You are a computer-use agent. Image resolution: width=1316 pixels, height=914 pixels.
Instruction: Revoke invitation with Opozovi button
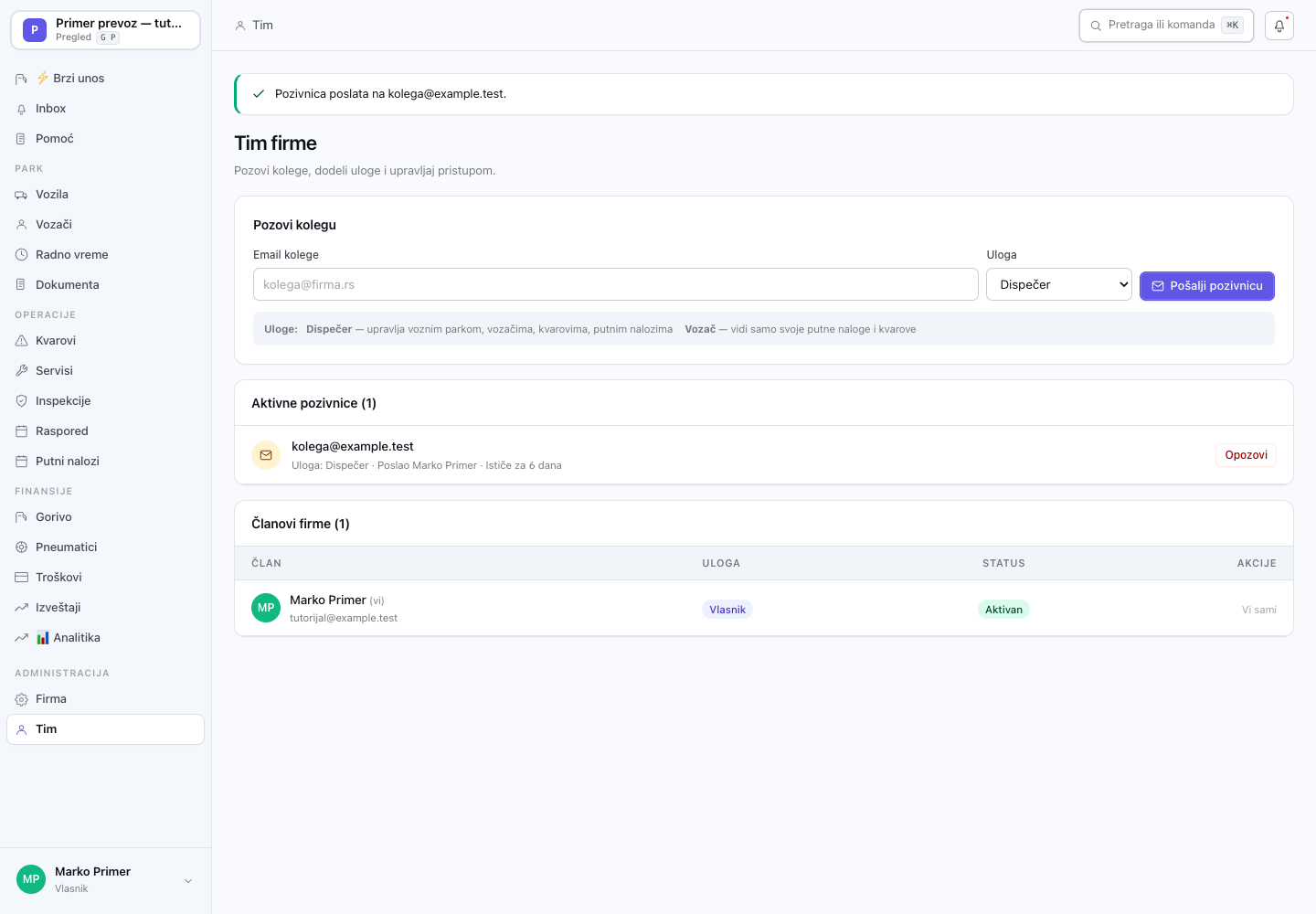1246,455
